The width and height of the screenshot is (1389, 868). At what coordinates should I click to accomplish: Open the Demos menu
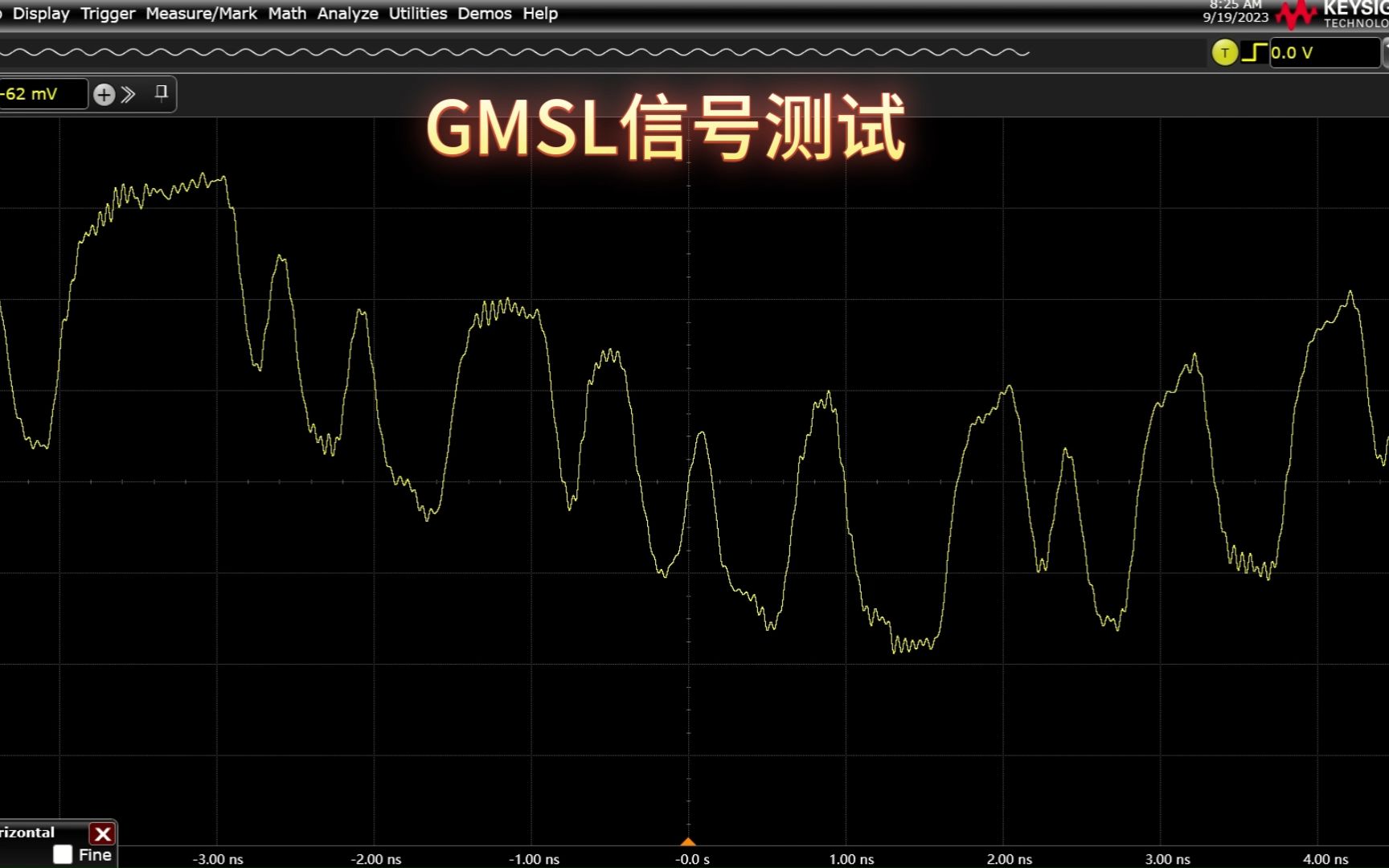(x=484, y=14)
